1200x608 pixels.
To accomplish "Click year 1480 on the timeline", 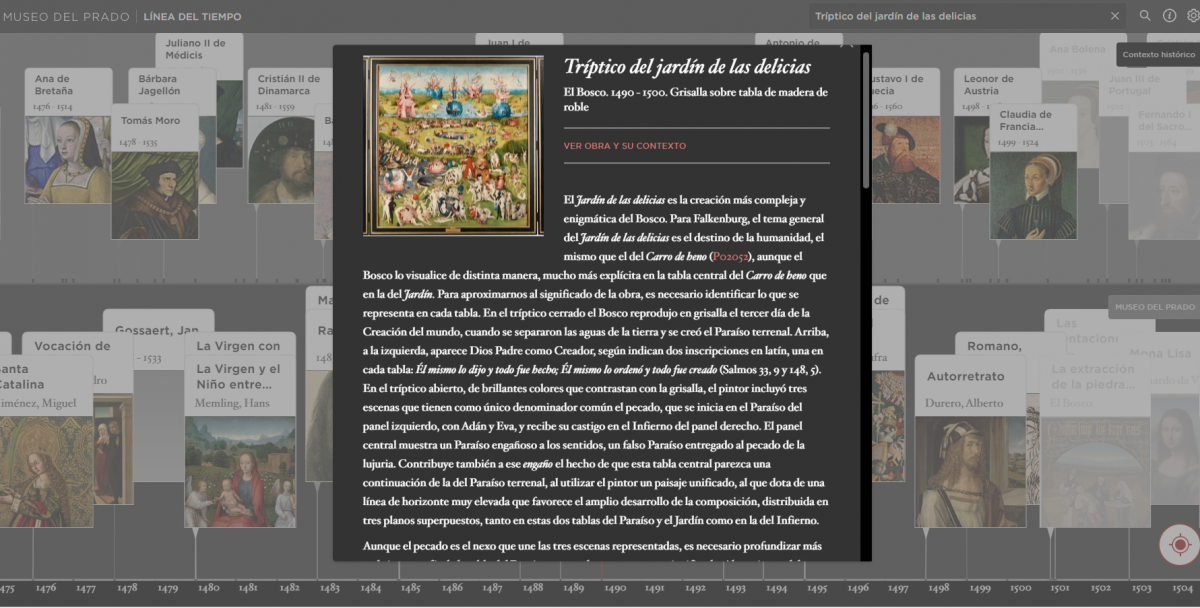I will (208, 589).
